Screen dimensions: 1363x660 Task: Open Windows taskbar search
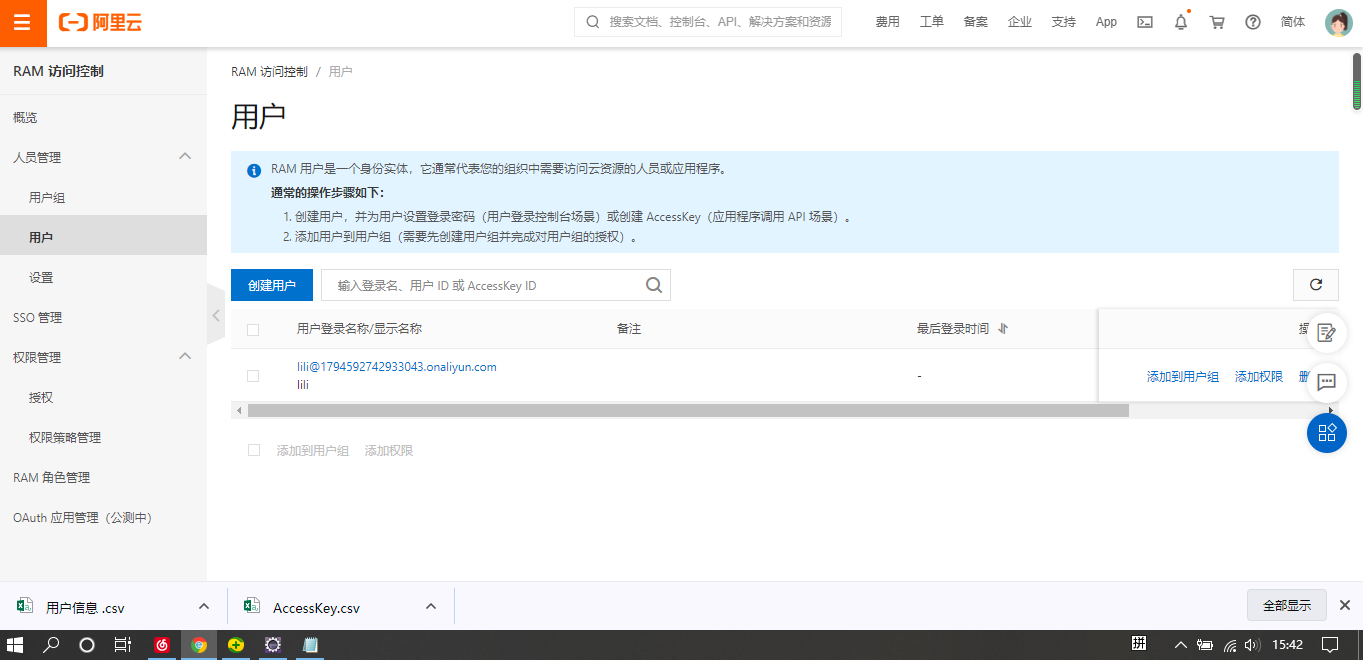51,645
